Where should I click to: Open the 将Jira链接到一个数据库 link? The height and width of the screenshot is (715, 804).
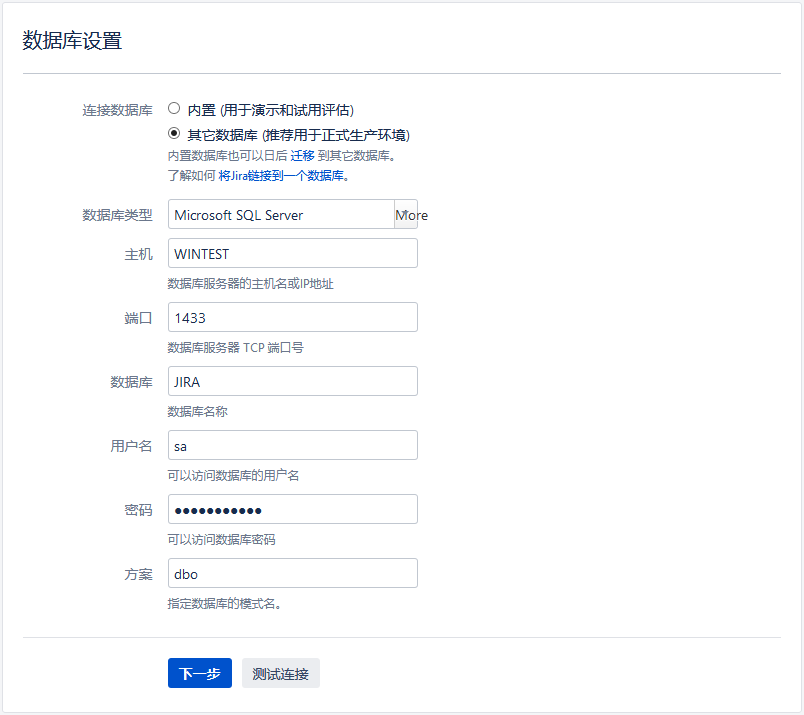point(281,176)
